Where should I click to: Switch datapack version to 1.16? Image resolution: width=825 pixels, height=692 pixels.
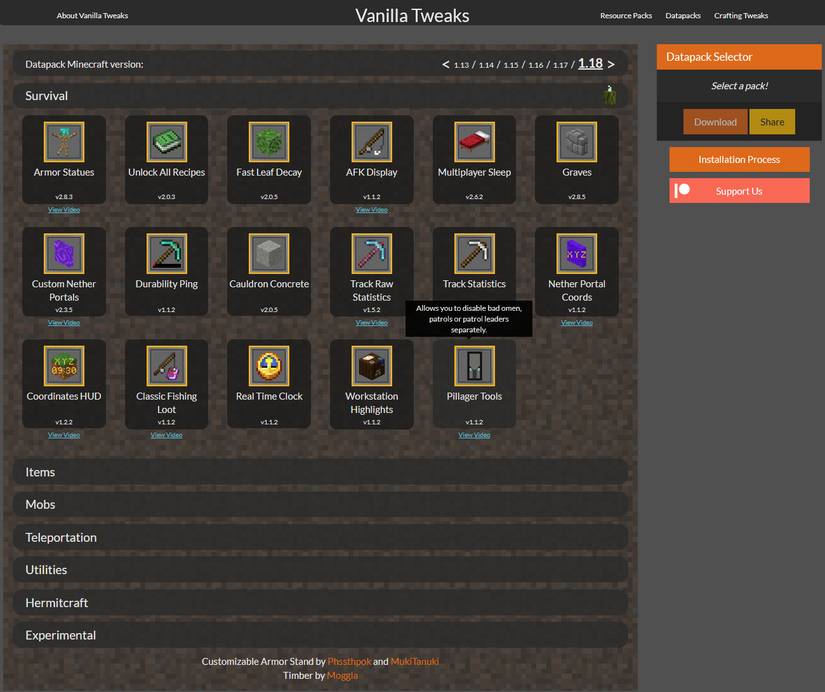point(536,63)
